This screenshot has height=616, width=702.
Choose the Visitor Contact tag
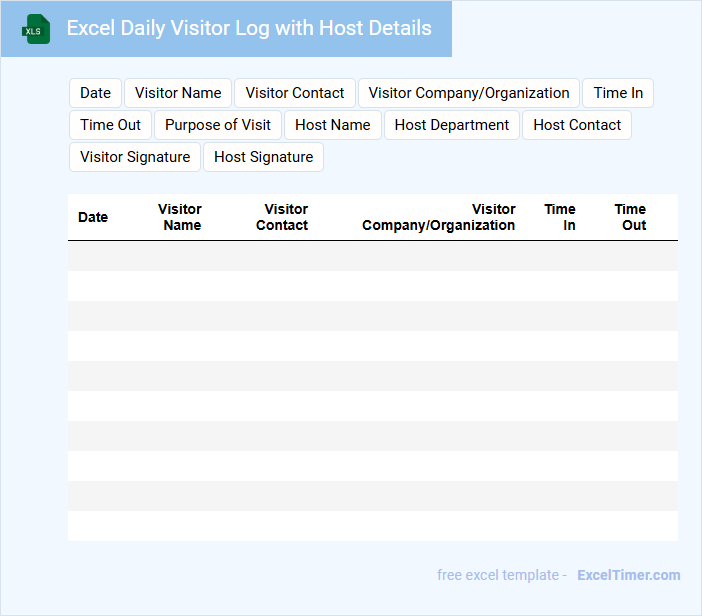click(x=295, y=93)
